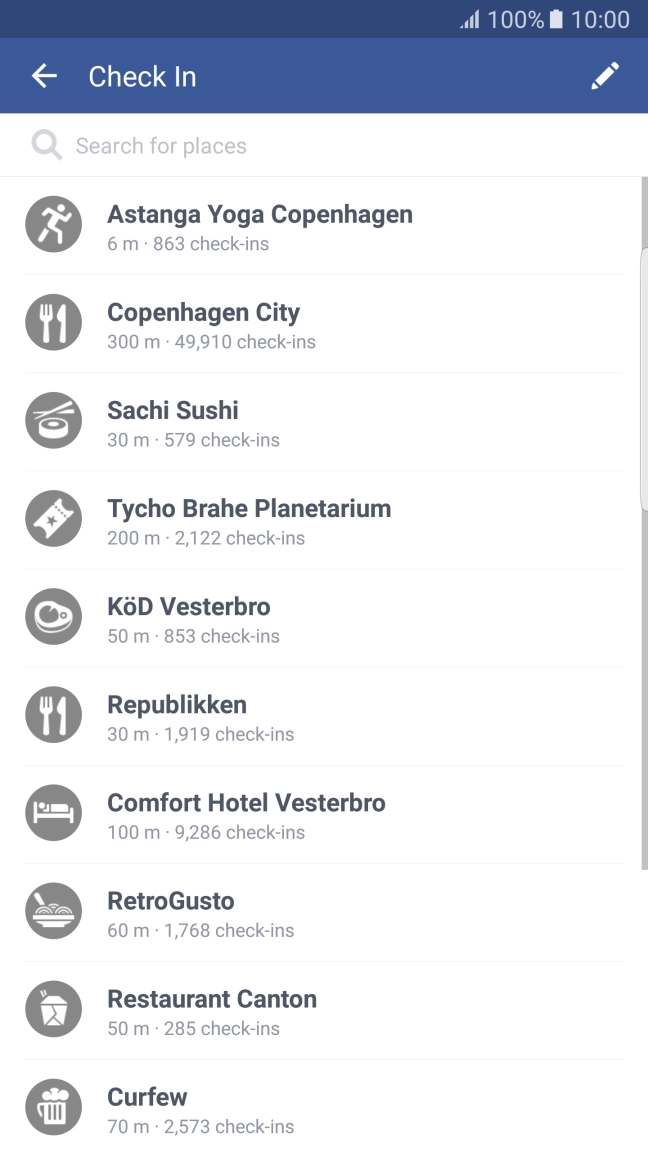Select Tycho Brahe Planetarium from the list
The width and height of the screenshot is (648, 1152).
tap(249, 518)
